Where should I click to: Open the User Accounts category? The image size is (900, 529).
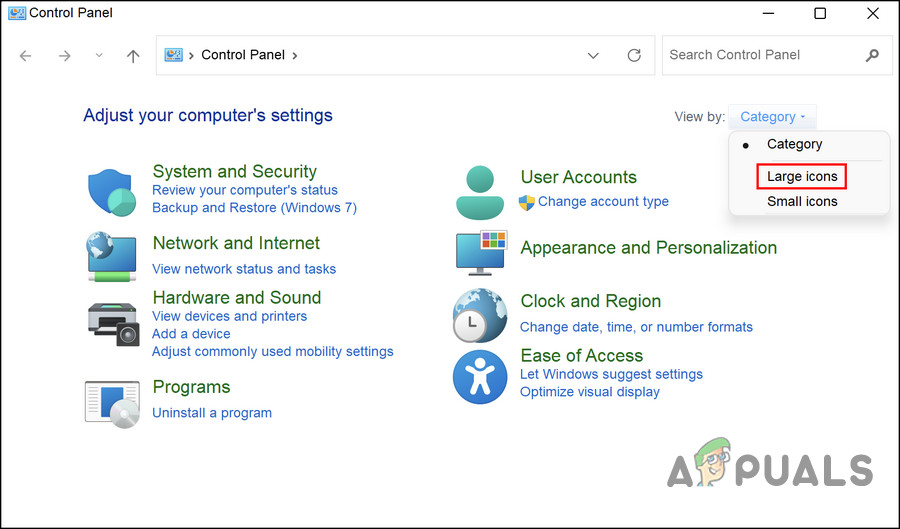coord(579,177)
